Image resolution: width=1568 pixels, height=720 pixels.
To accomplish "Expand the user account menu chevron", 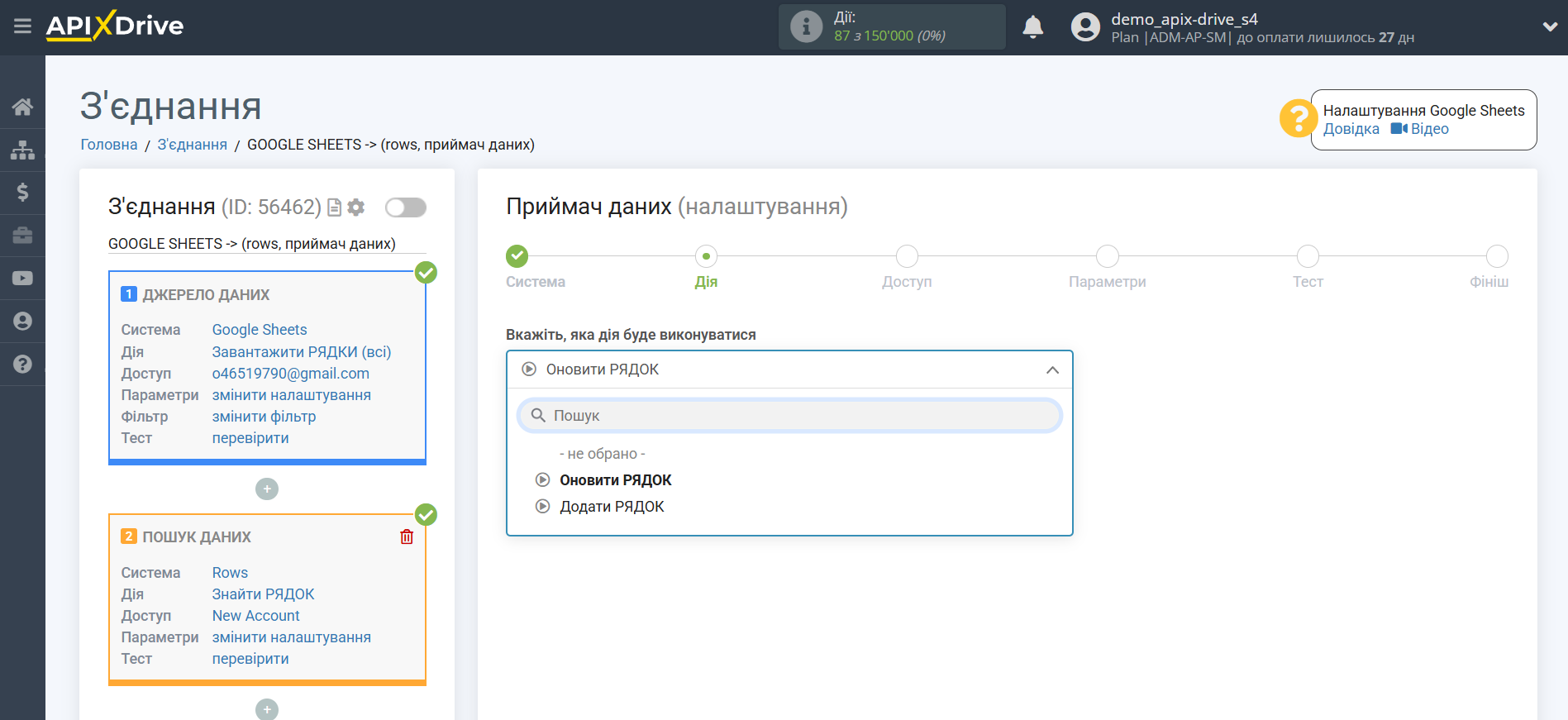I will point(1550,26).
